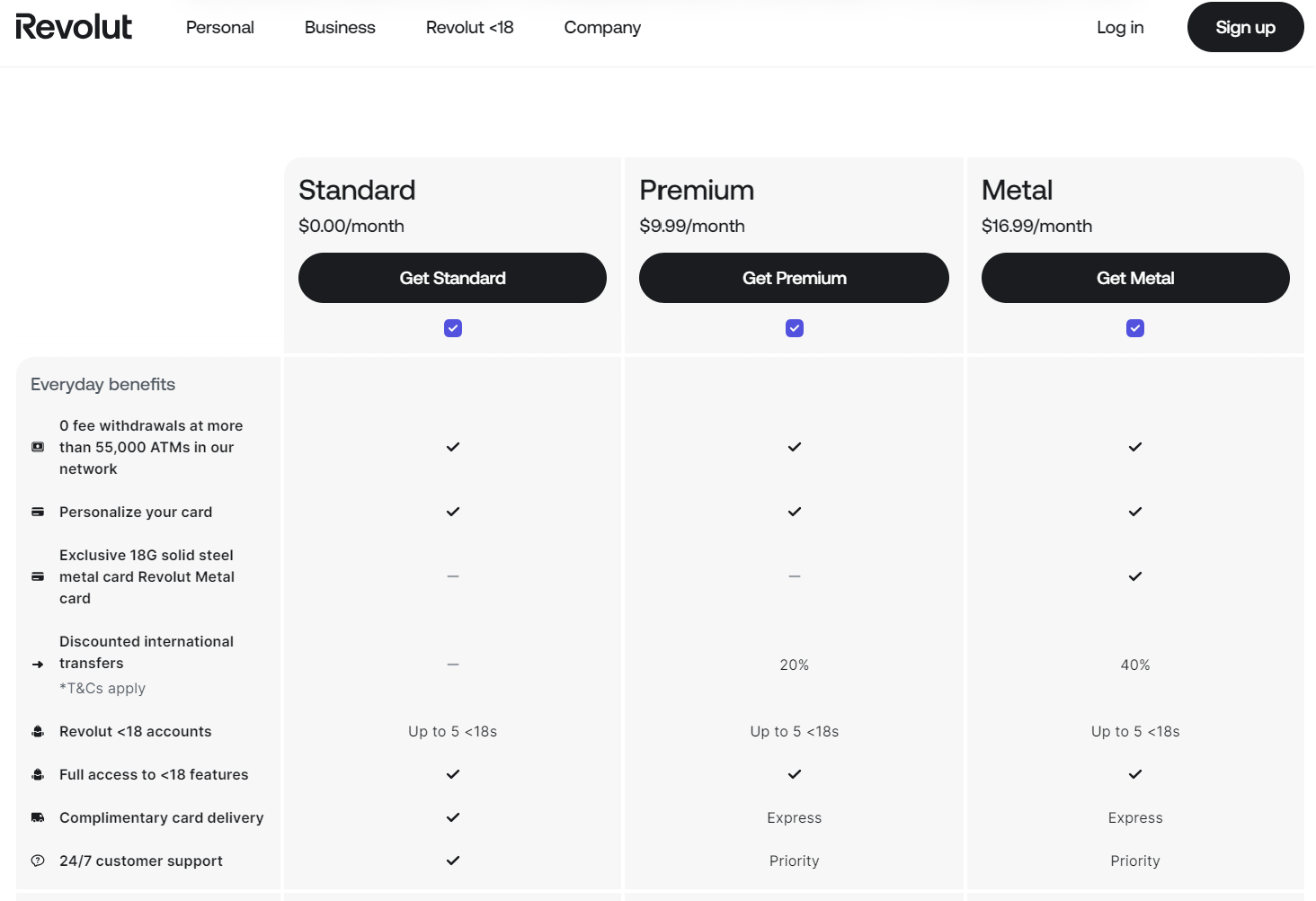Click the Exclusive 18G solid steel metal card label
This screenshot has height=901, width=1316.
coord(147,576)
